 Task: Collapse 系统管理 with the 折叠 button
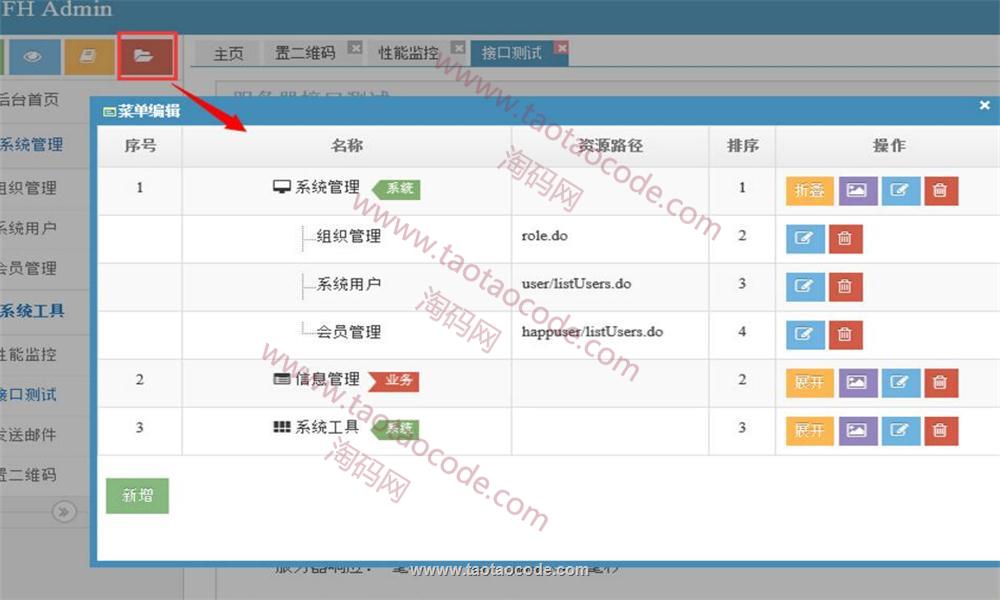pos(809,190)
